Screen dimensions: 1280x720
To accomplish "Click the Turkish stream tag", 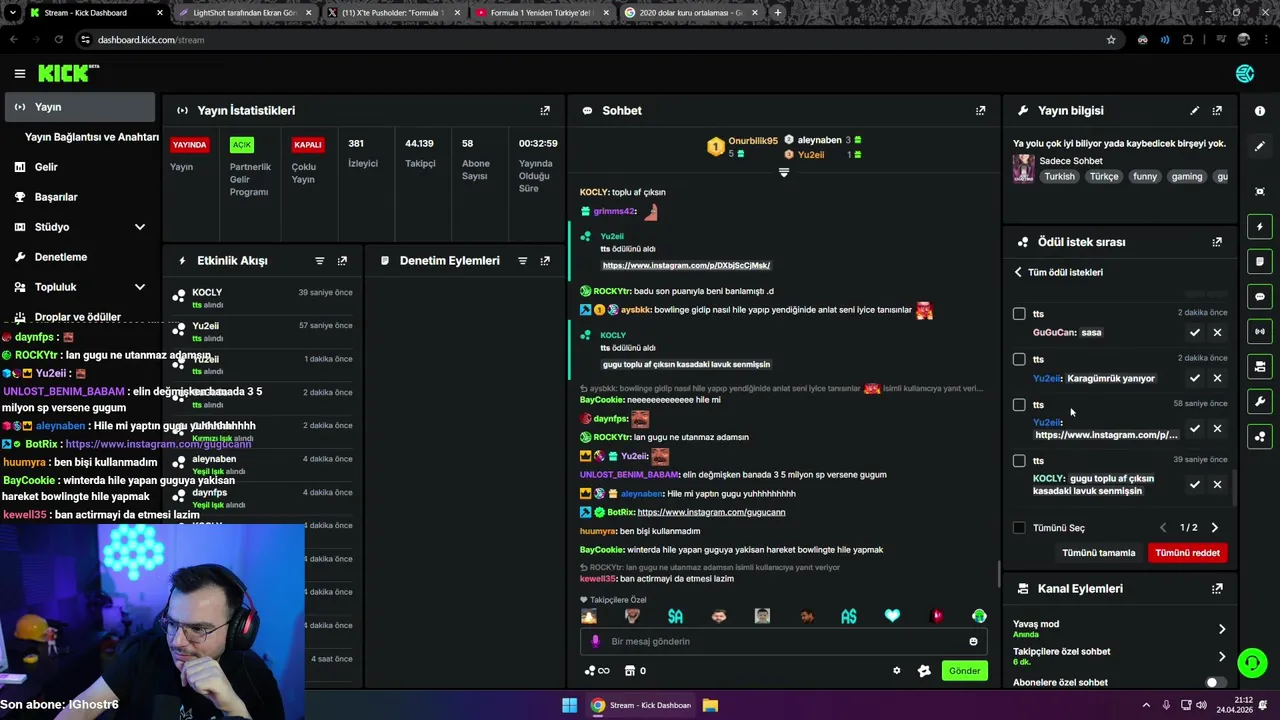I will [x=1059, y=176].
